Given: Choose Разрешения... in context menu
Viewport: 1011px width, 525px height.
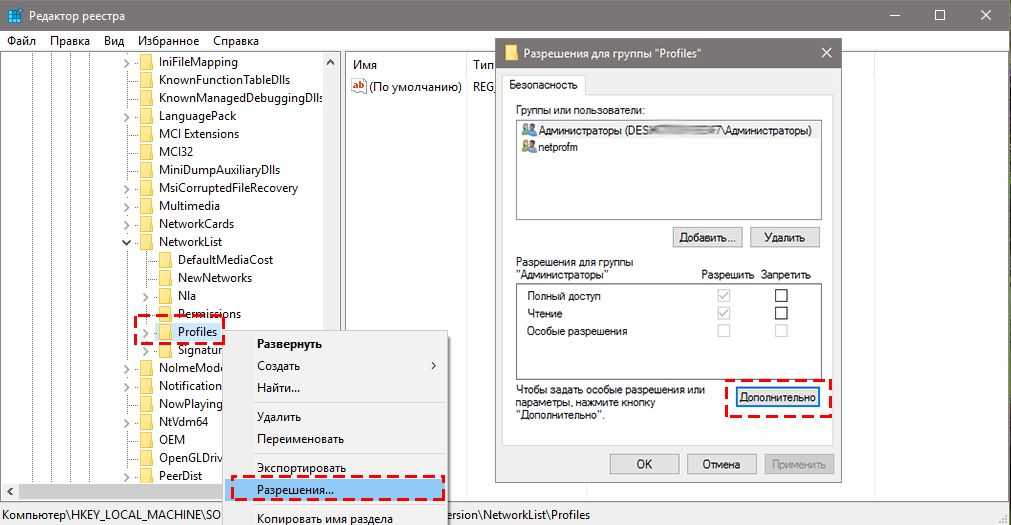Looking at the screenshot, I should click(x=337, y=490).
